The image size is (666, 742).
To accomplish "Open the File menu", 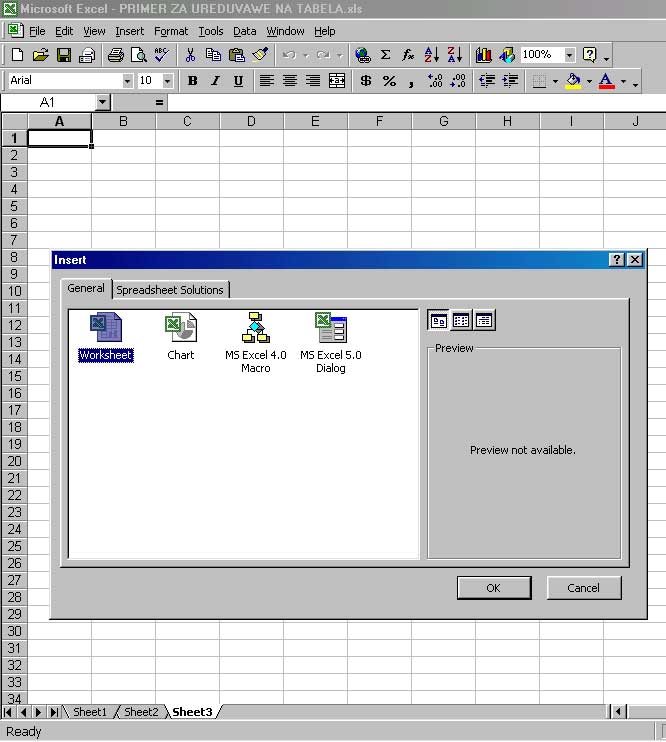I will 37,31.
